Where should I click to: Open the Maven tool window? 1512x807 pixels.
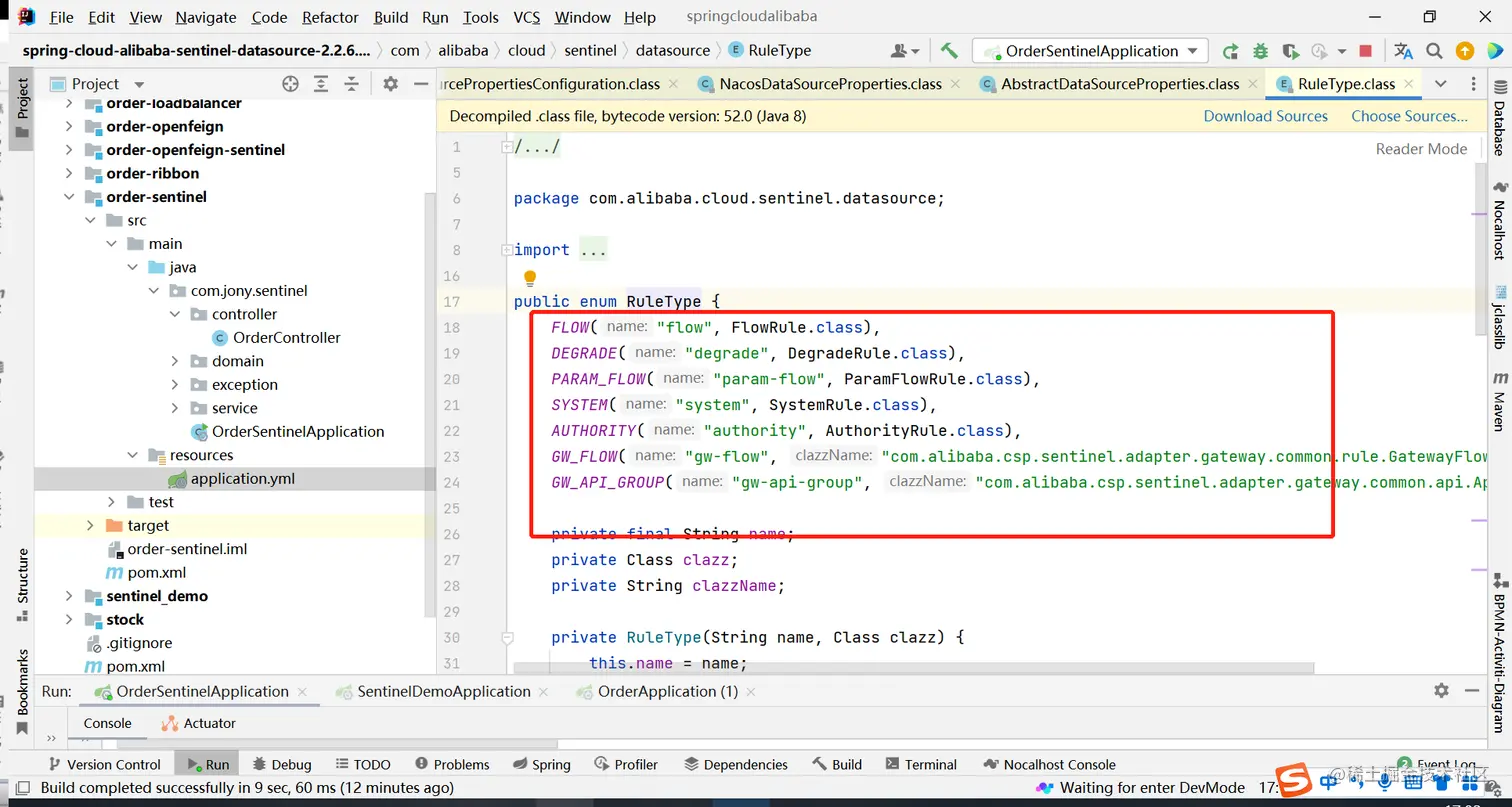click(1499, 402)
